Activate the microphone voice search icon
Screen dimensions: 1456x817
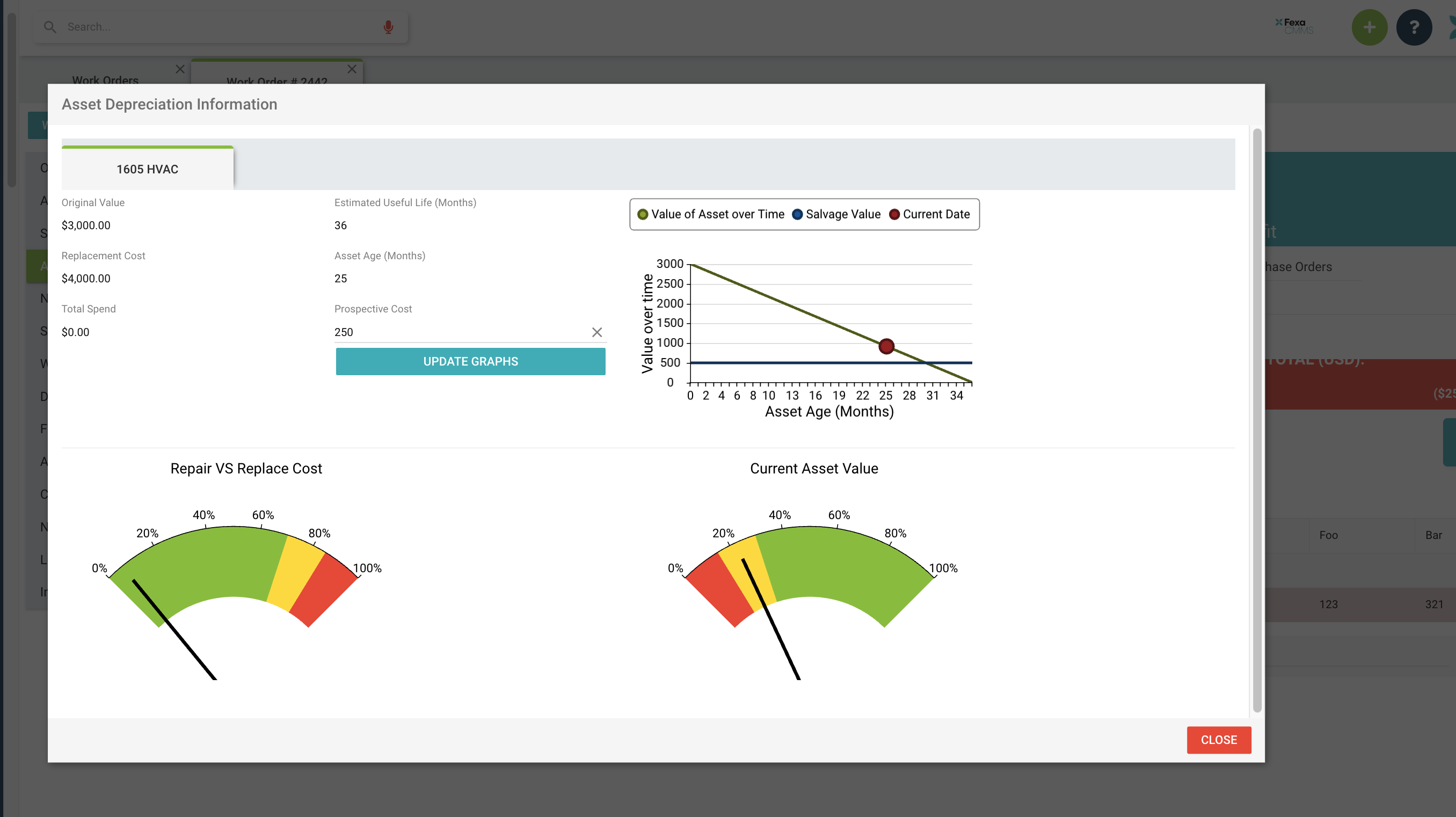coord(388,26)
